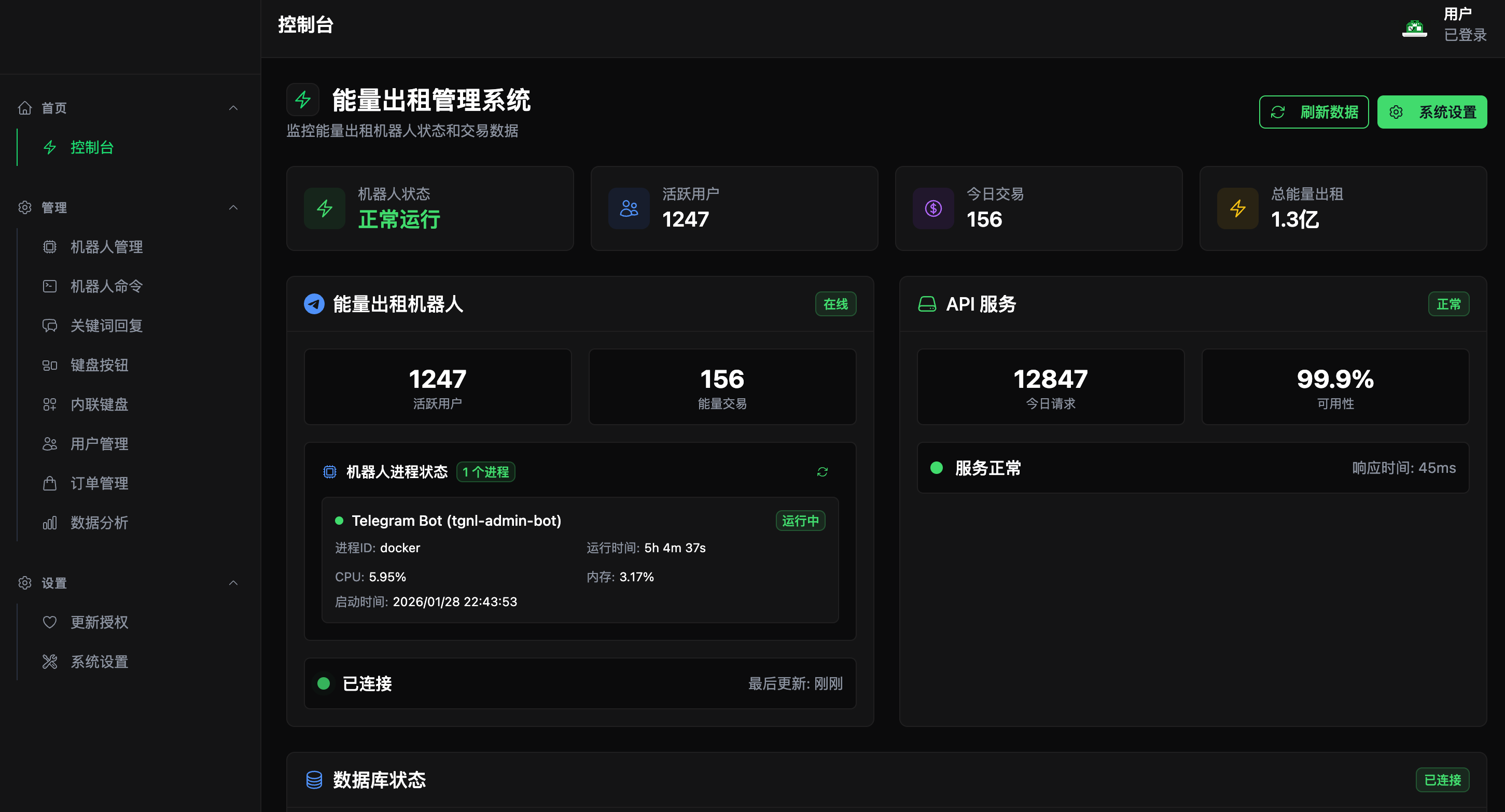Collapse the 首页 section in sidebar
This screenshot has width=1505, height=812.
(x=233, y=108)
